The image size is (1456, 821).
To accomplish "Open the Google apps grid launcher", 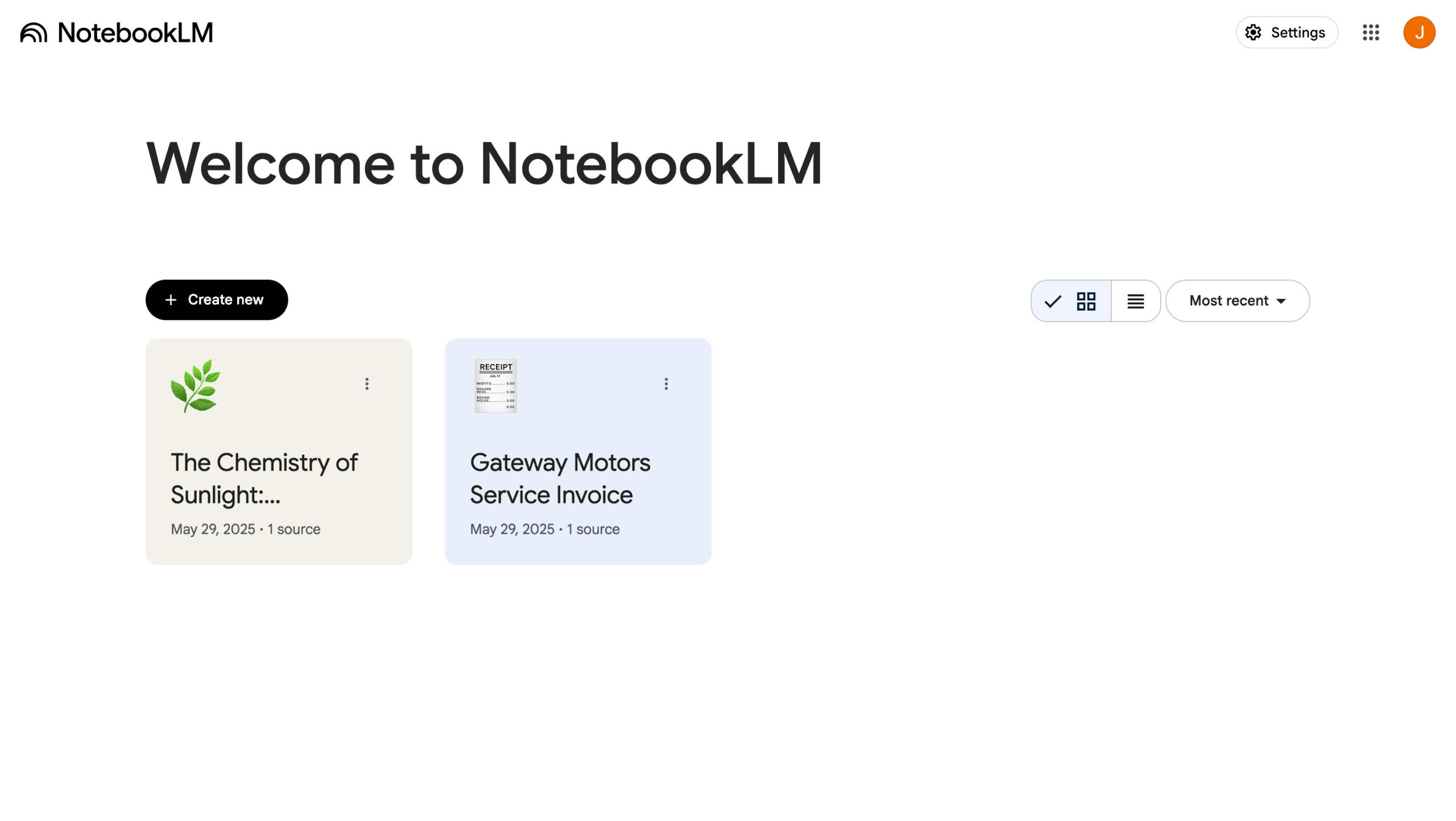I will click(1370, 32).
